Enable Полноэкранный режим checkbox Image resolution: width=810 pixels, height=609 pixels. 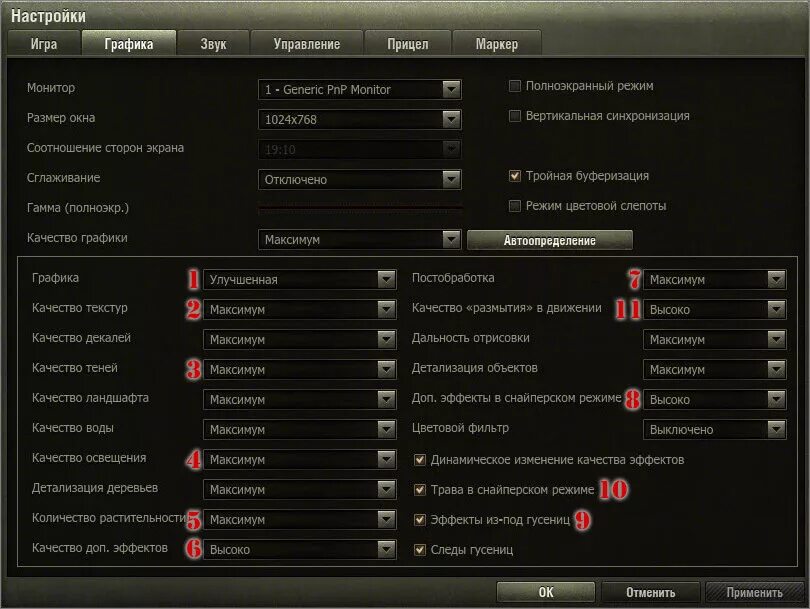pos(515,86)
